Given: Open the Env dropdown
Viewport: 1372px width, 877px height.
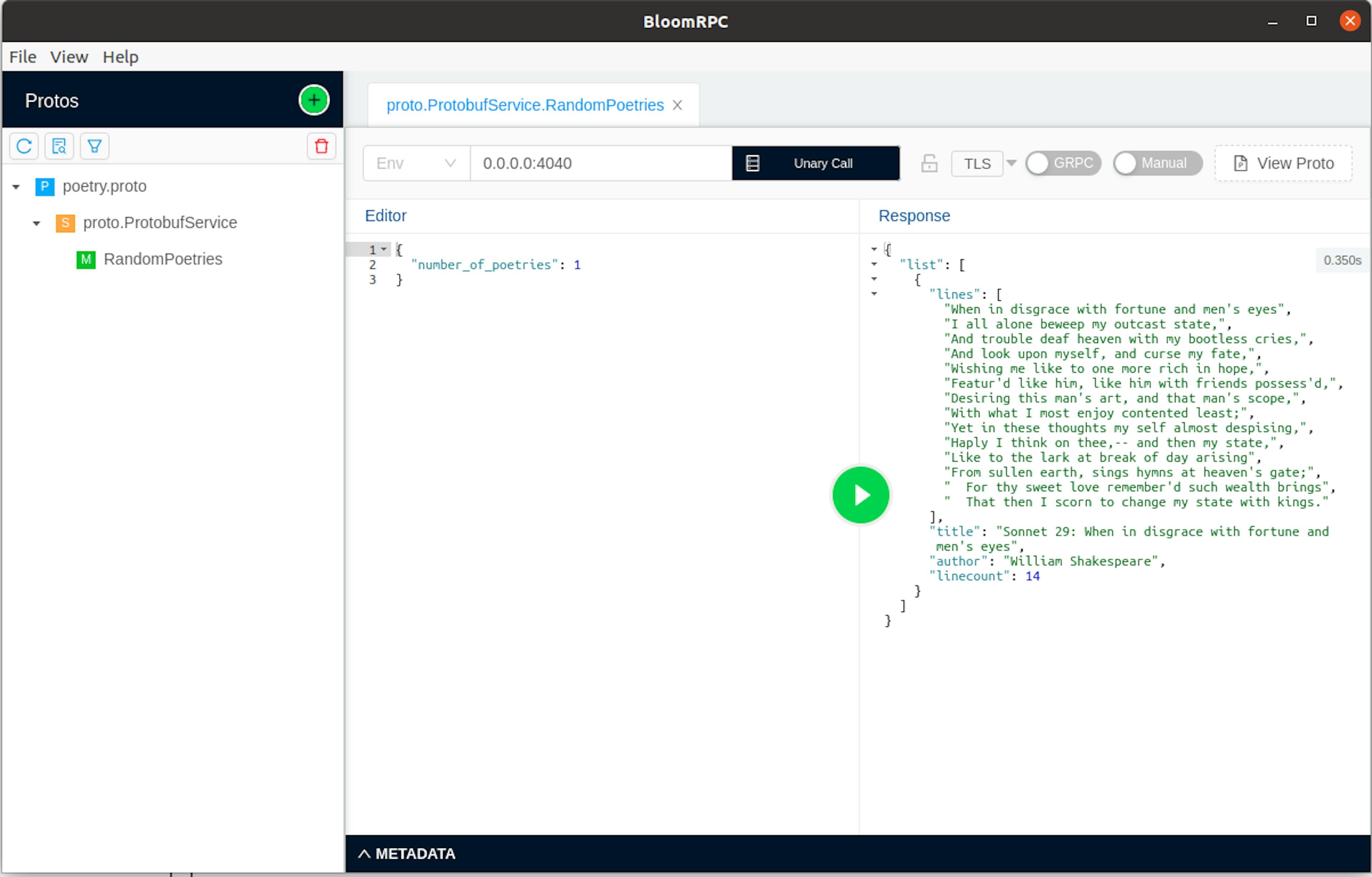Looking at the screenshot, I should pos(416,164).
